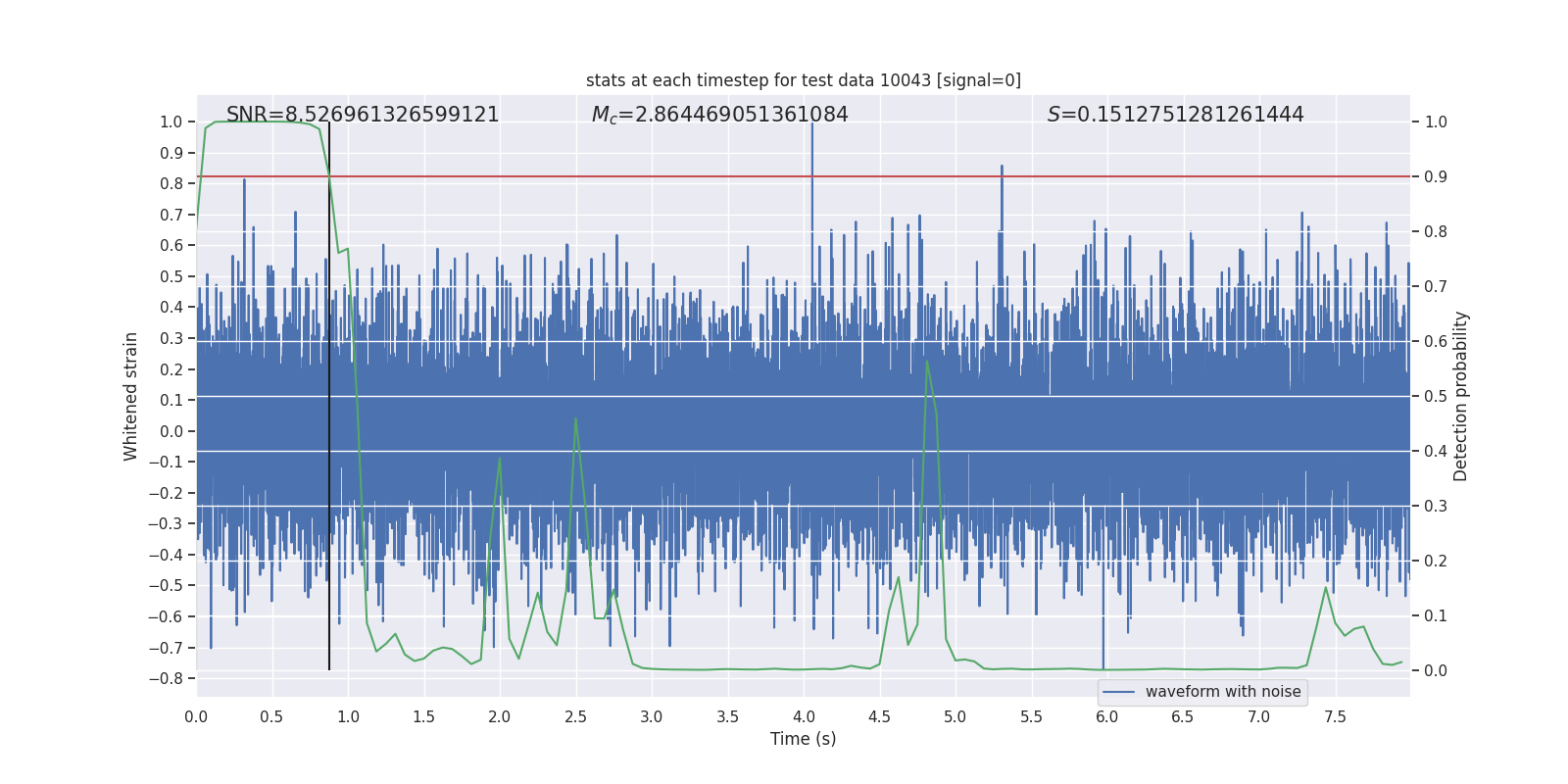1568x784 pixels.
Task: Click the 'waveform with noise' legend label
Action: click(x=1222, y=692)
